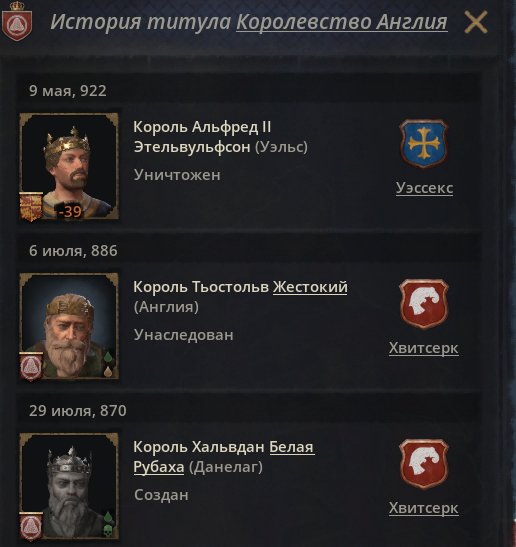Open the Жестокий nickname link
516x547 pixels.
(310, 287)
